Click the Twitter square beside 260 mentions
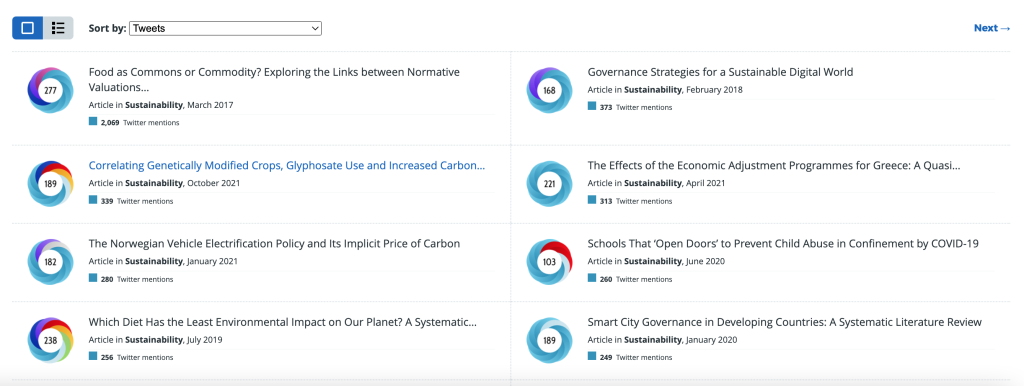The width and height of the screenshot is (1024, 386). 592,278
